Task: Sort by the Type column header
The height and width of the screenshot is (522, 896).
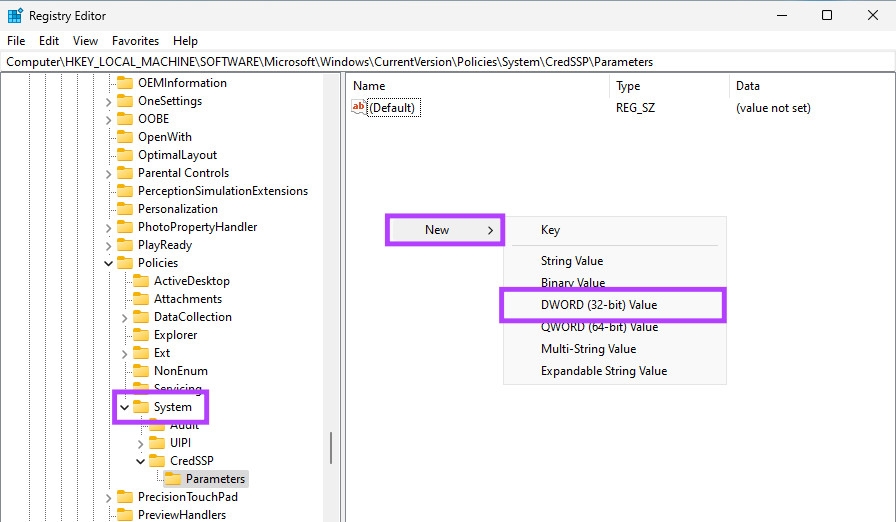Action: click(669, 86)
